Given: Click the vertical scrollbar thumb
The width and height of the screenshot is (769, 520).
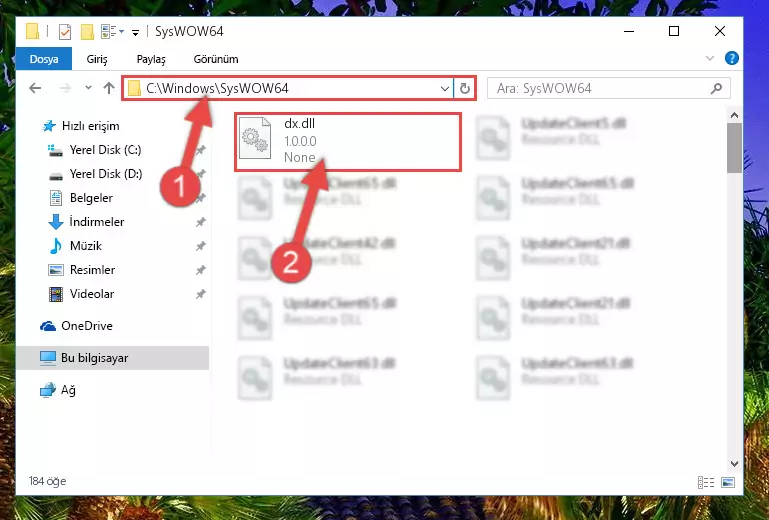Looking at the screenshot, I should point(734,148).
